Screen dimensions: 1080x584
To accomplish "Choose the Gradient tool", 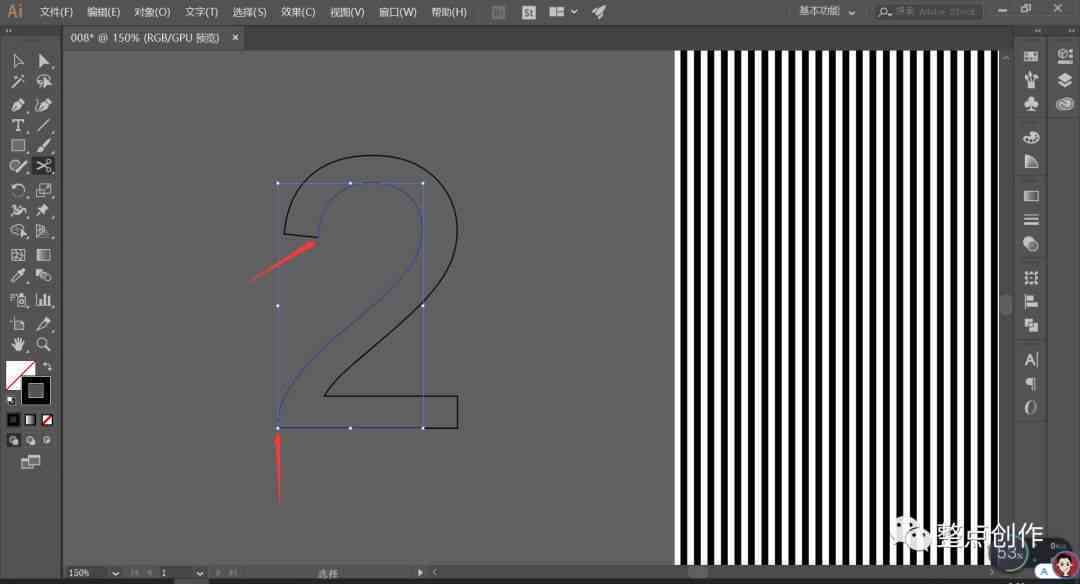I will point(43,255).
